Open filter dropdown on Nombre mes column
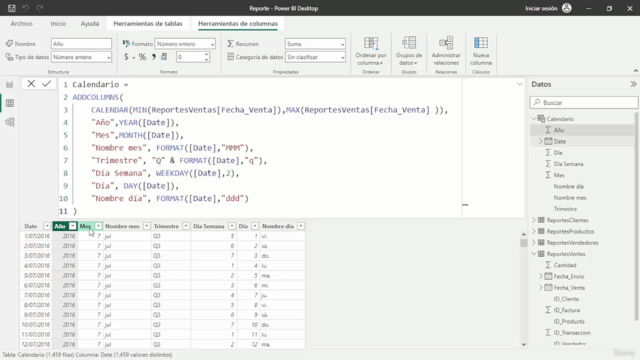The width and height of the screenshot is (640, 360). coord(146,226)
